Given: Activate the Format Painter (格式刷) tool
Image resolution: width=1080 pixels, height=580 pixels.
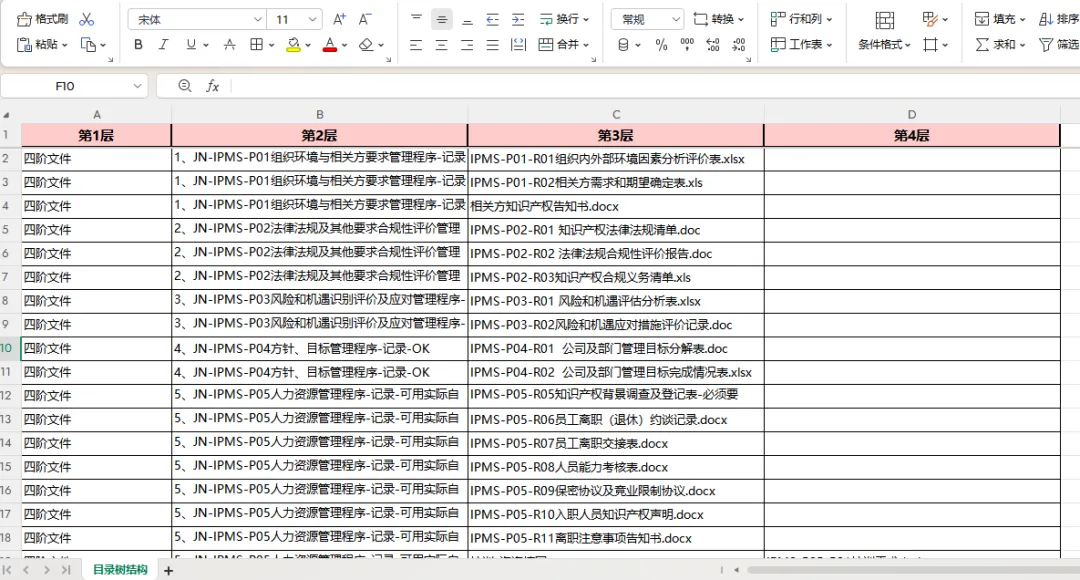Looking at the screenshot, I should 42,19.
